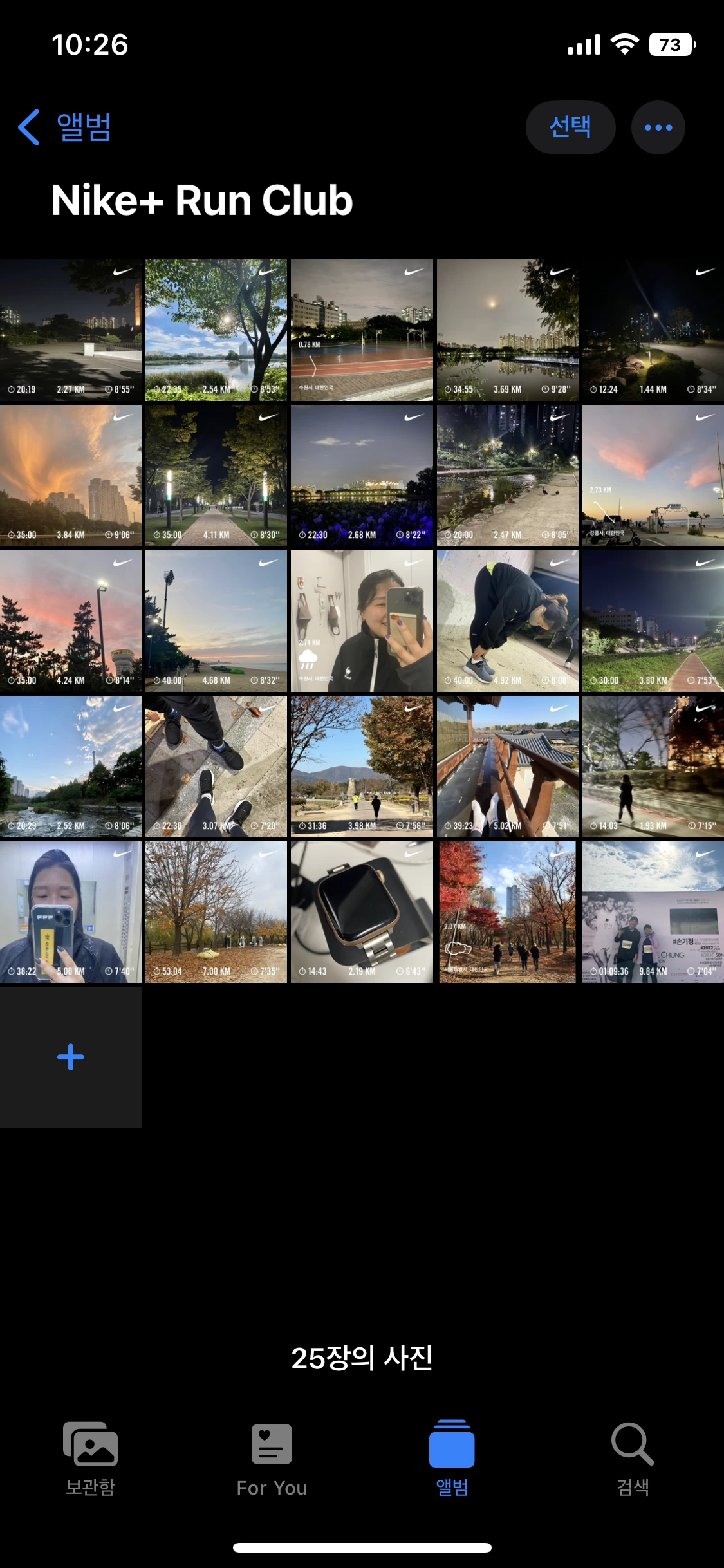Open the 3.80 KM night trail photo

653,621
